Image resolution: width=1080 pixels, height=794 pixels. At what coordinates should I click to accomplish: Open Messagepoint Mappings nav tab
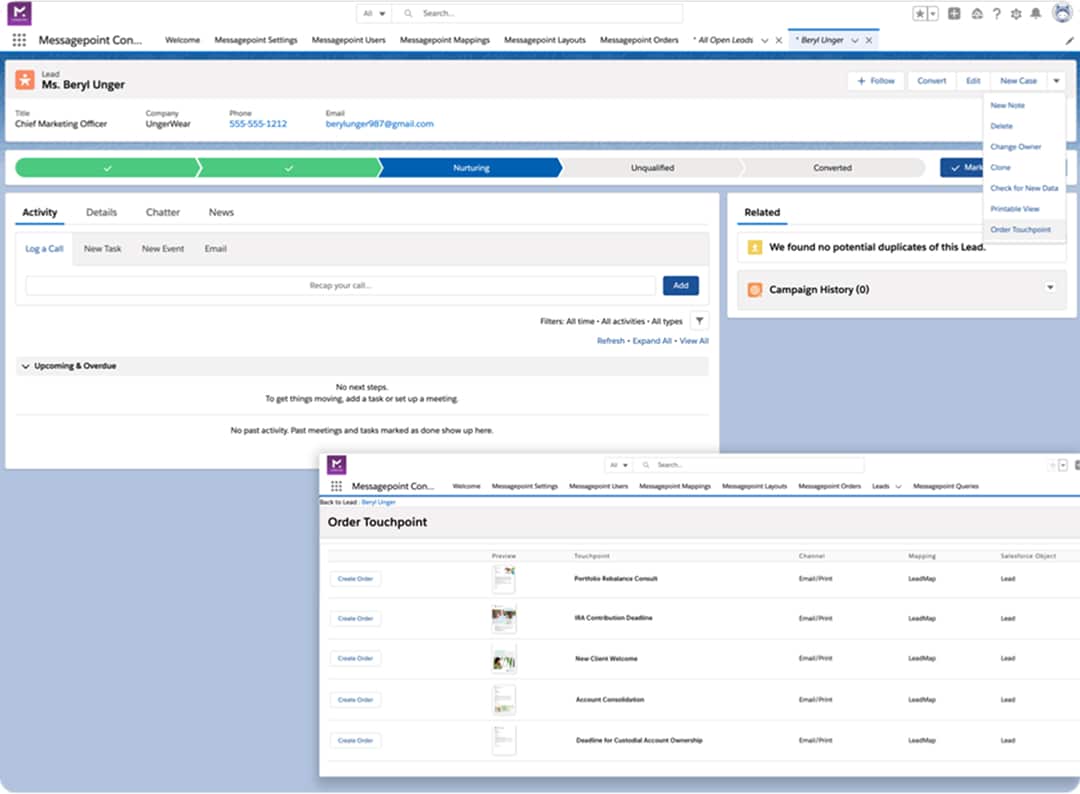pos(444,40)
